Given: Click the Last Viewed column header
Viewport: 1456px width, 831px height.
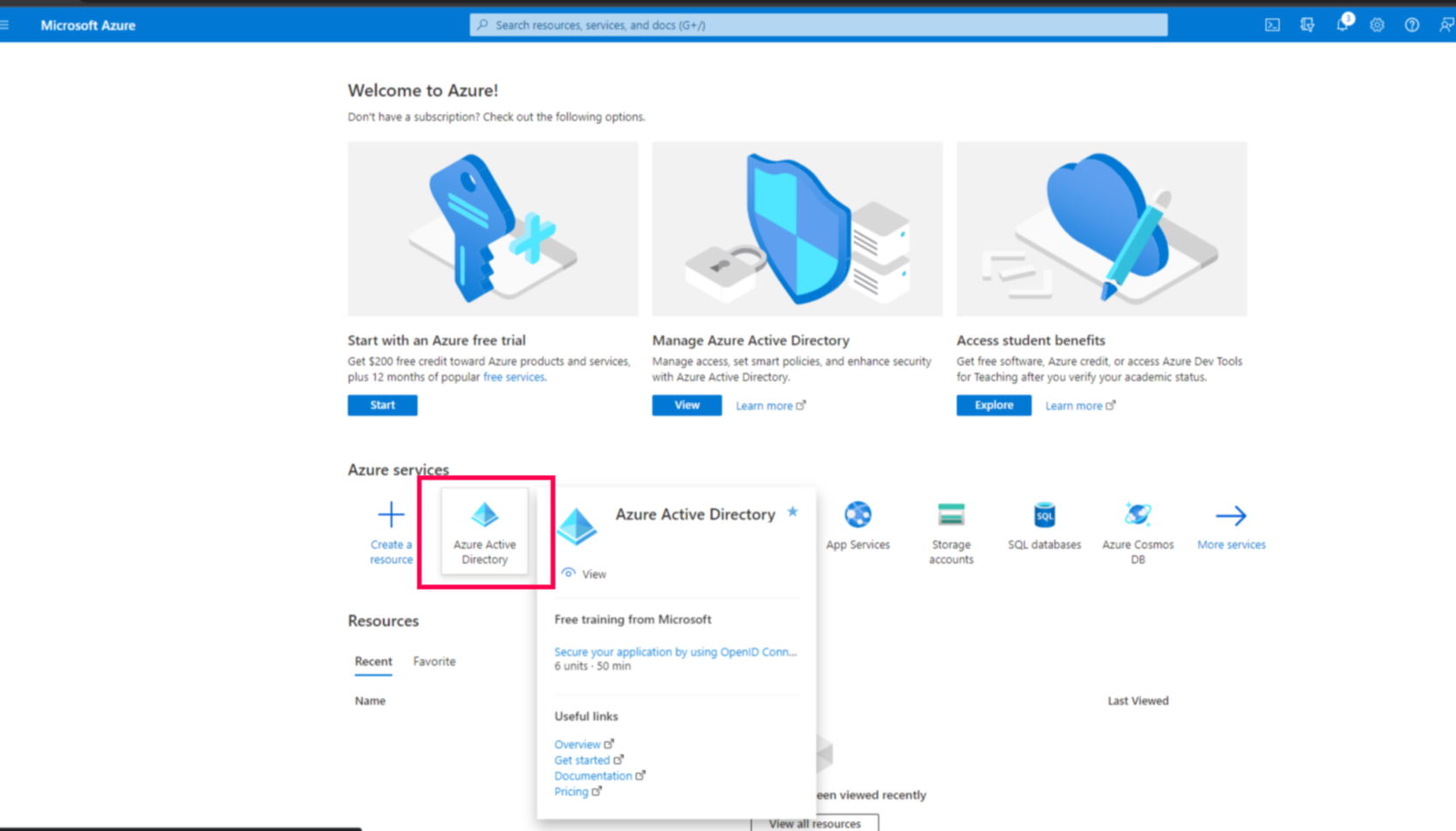Looking at the screenshot, I should (x=1138, y=701).
